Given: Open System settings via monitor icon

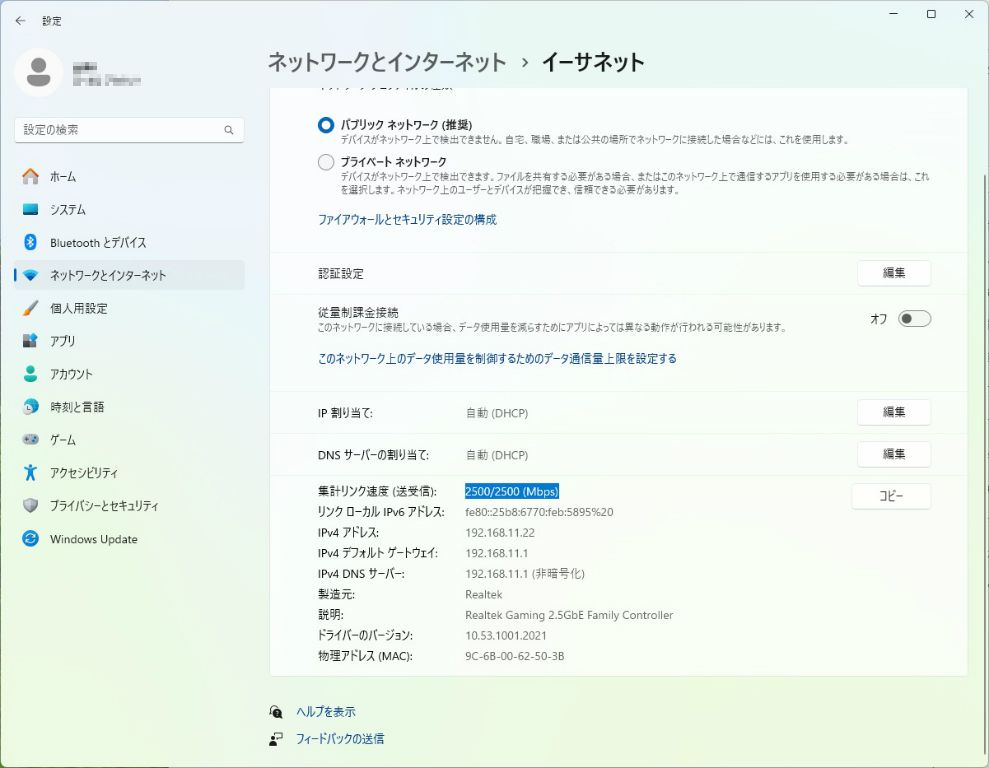Looking at the screenshot, I should [30, 209].
